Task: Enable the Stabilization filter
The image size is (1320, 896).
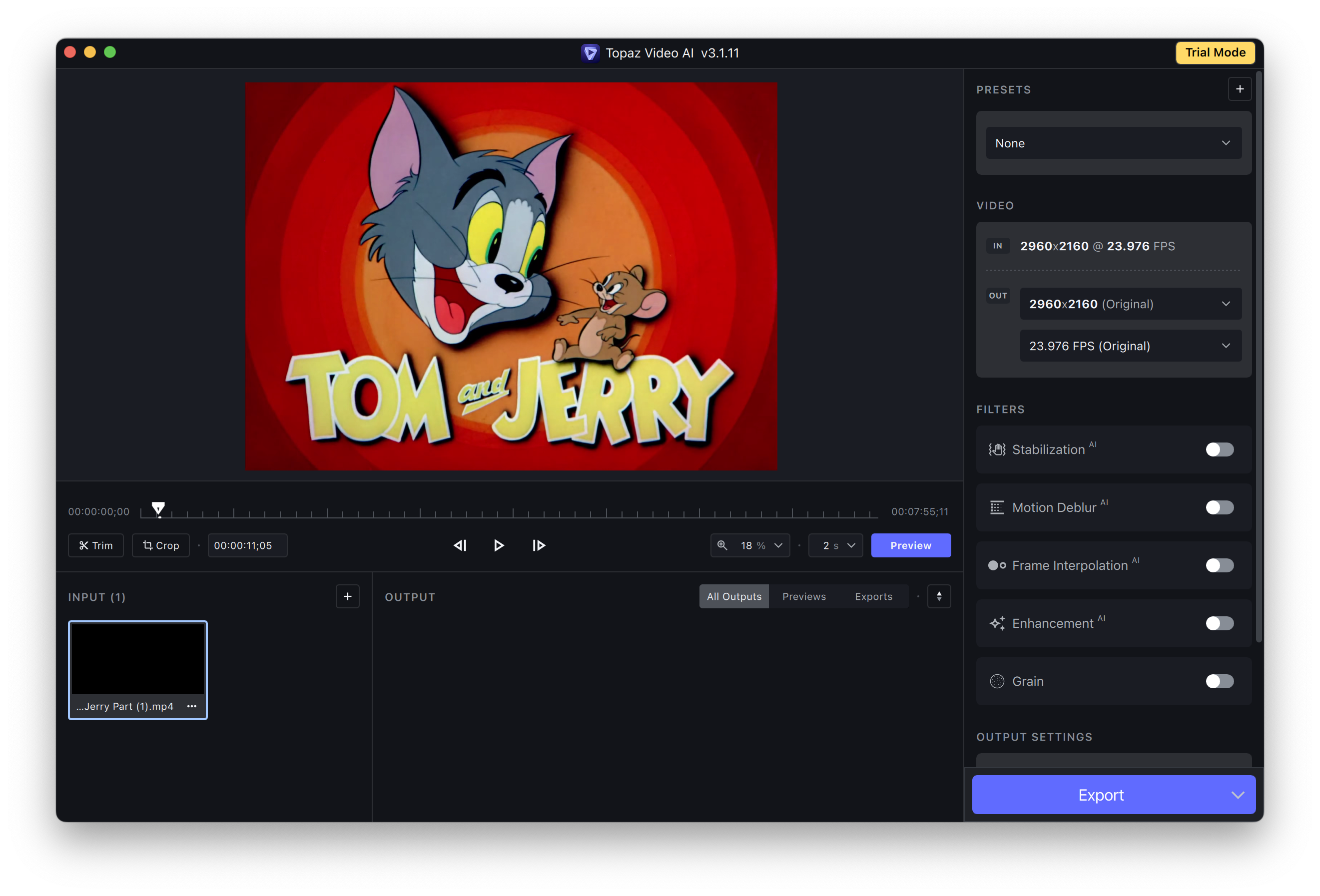Action: [1219, 449]
